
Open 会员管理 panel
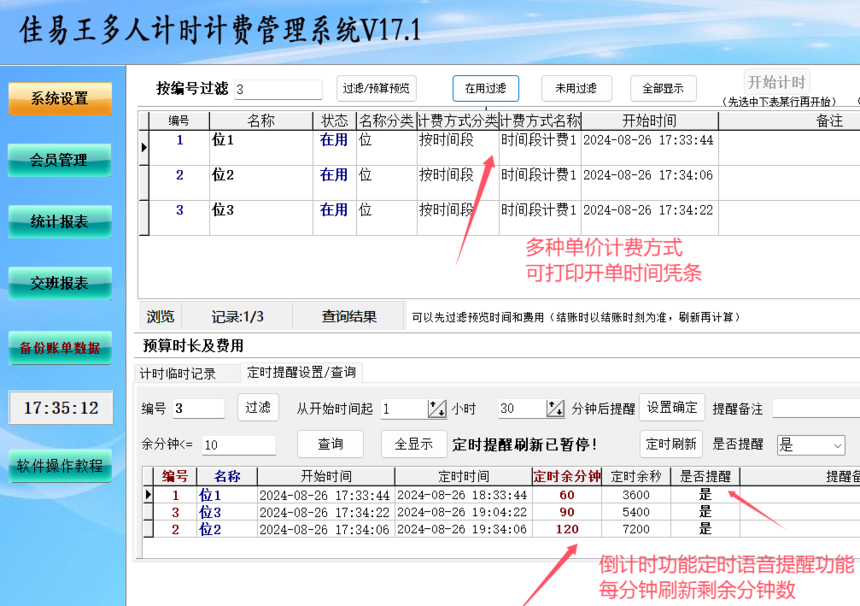pyautogui.click(x=59, y=160)
